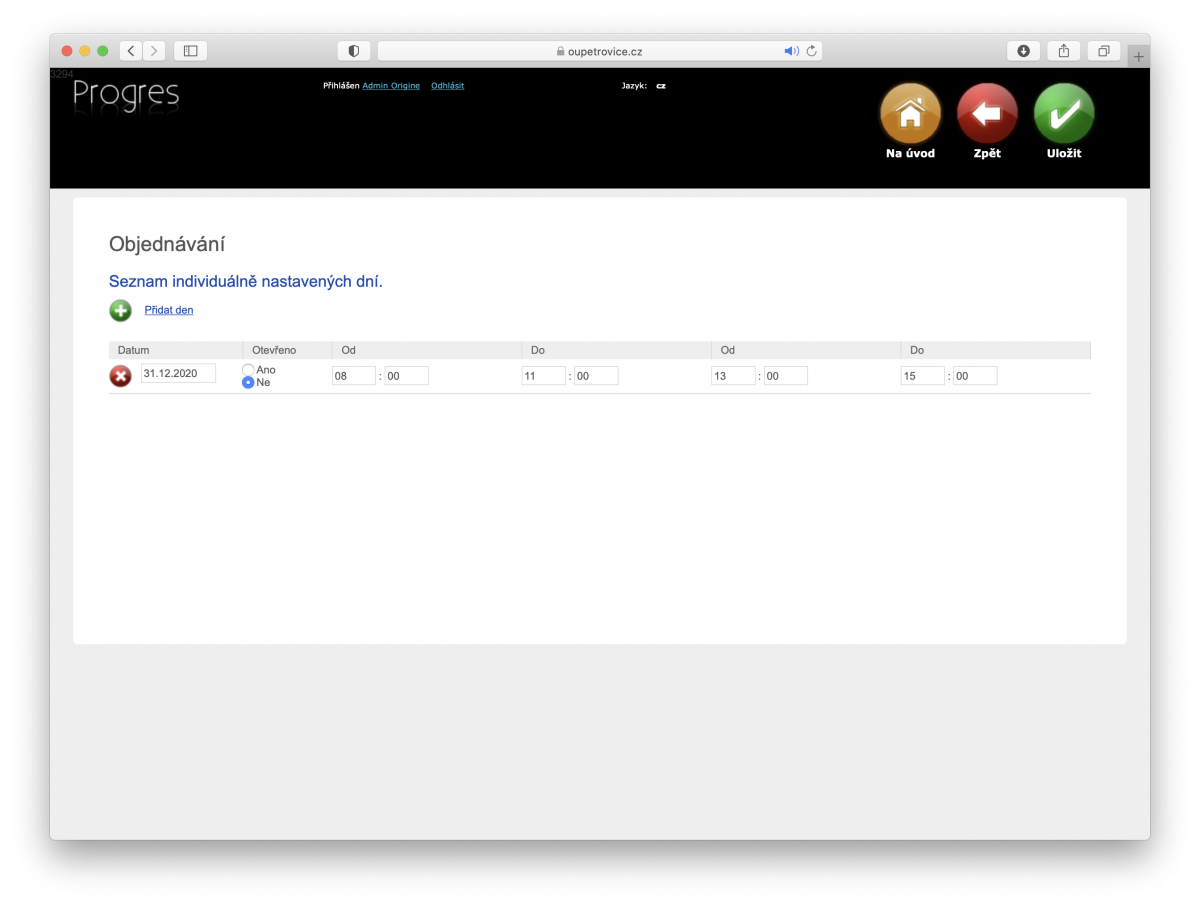
Task: Open the Přidat den link
Action: (168, 310)
